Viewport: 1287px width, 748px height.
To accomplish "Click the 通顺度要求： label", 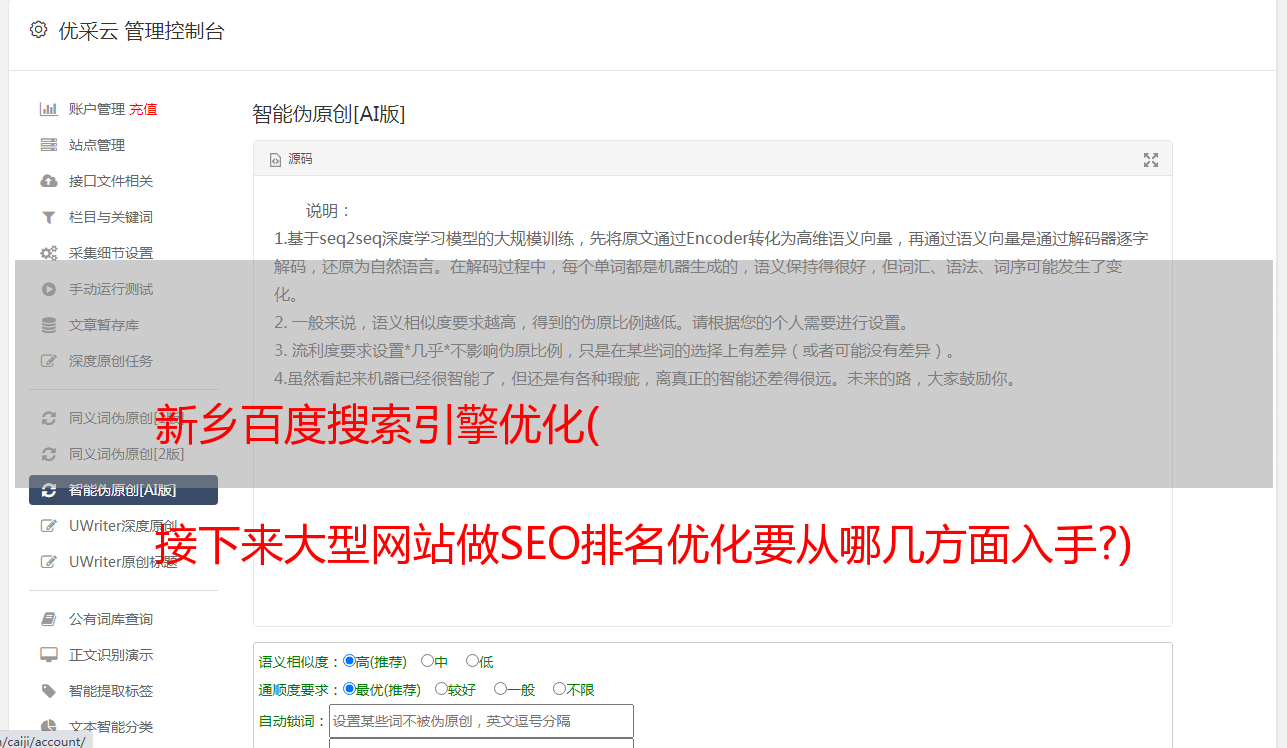I will (300, 690).
